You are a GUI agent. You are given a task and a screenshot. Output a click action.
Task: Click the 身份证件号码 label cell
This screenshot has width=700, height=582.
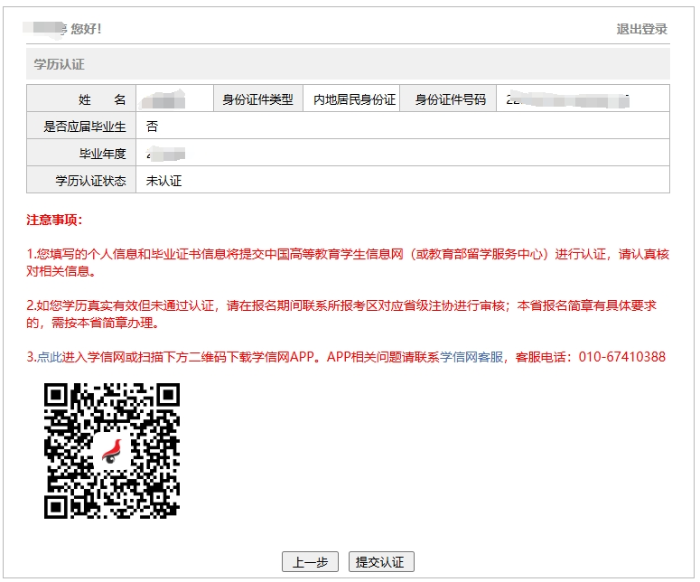(x=450, y=100)
